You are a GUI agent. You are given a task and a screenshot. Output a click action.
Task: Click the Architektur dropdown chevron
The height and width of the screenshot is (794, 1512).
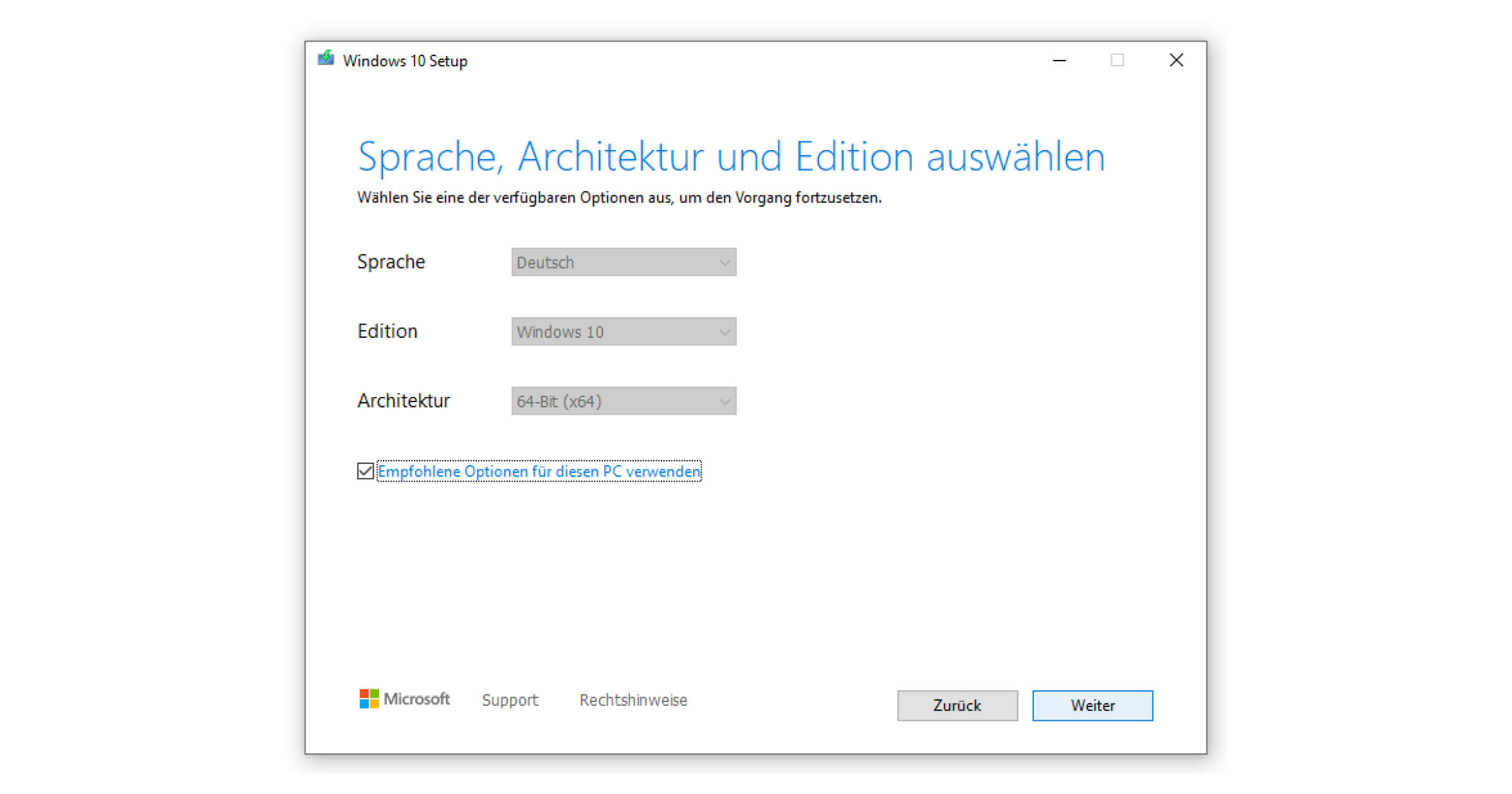click(x=724, y=401)
